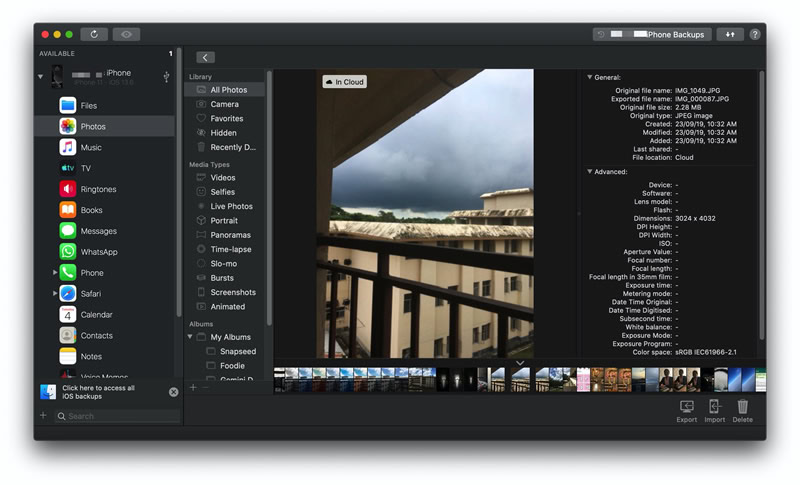Screen dimensions: 800x485
Task: Open the help question mark button
Action: point(755,34)
